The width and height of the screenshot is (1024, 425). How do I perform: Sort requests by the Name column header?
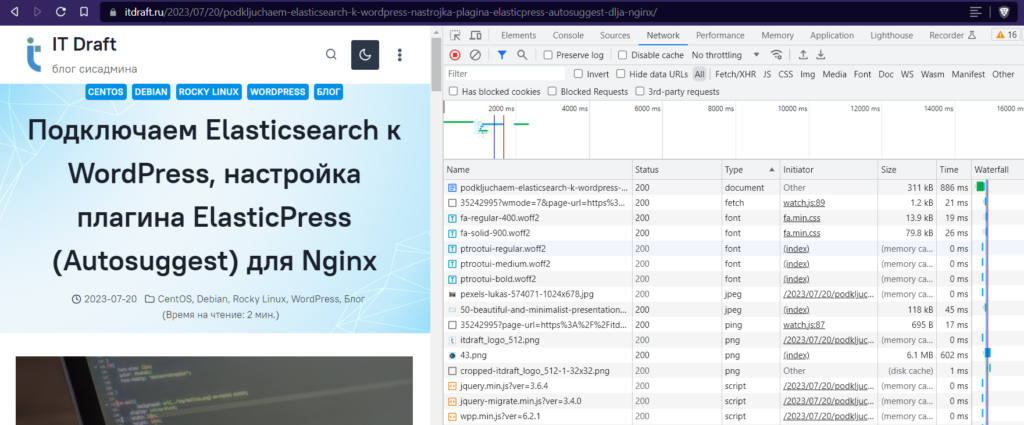pos(538,170)
